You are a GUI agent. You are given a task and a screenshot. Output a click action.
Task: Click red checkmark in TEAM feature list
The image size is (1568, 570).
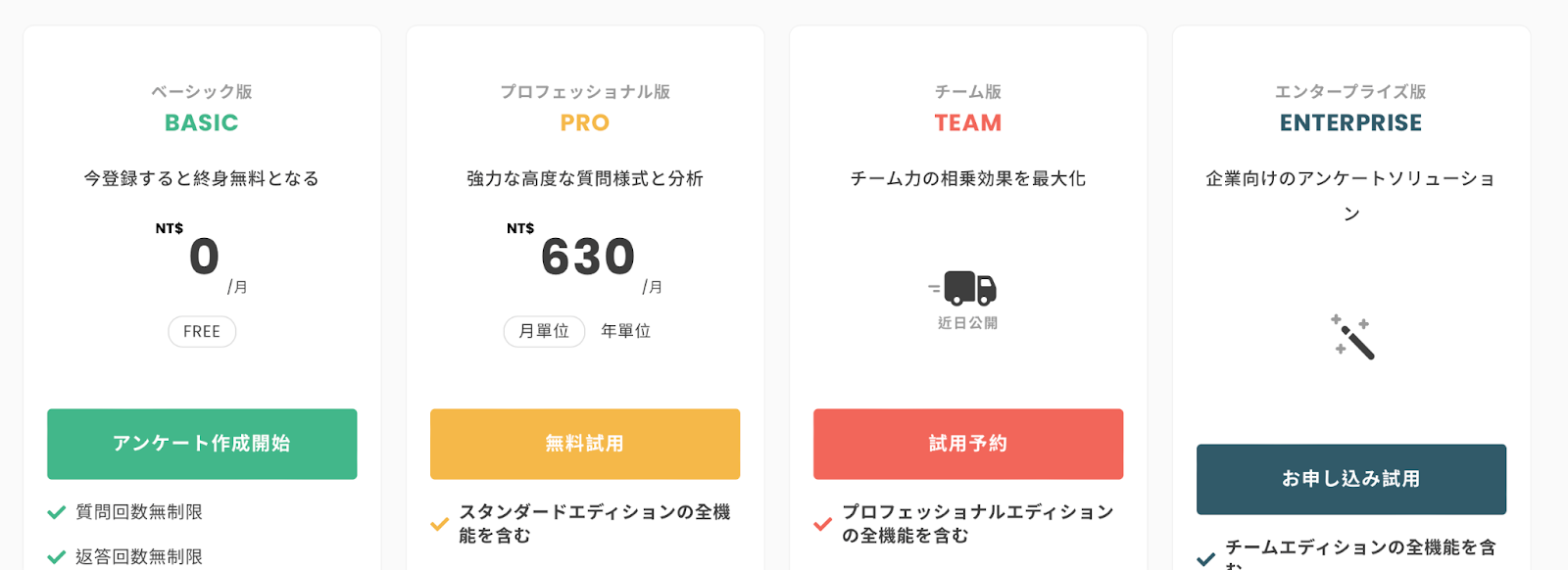[x=823, y=524]
